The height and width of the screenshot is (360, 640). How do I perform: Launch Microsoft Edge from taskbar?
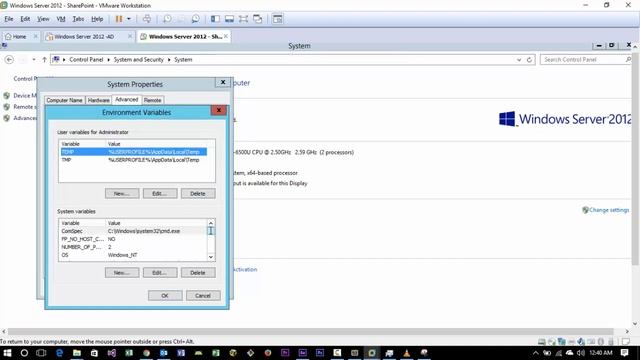point(60,353)
